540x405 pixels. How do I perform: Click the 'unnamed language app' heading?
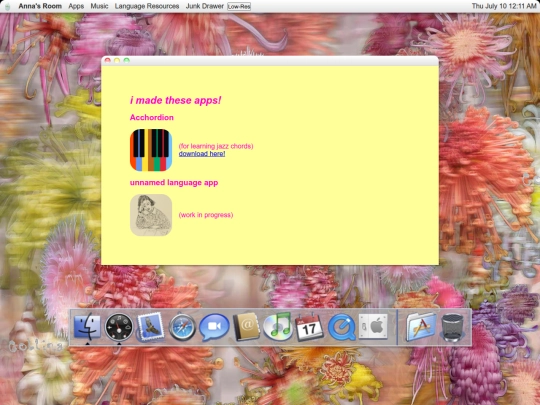click(174, 183)
